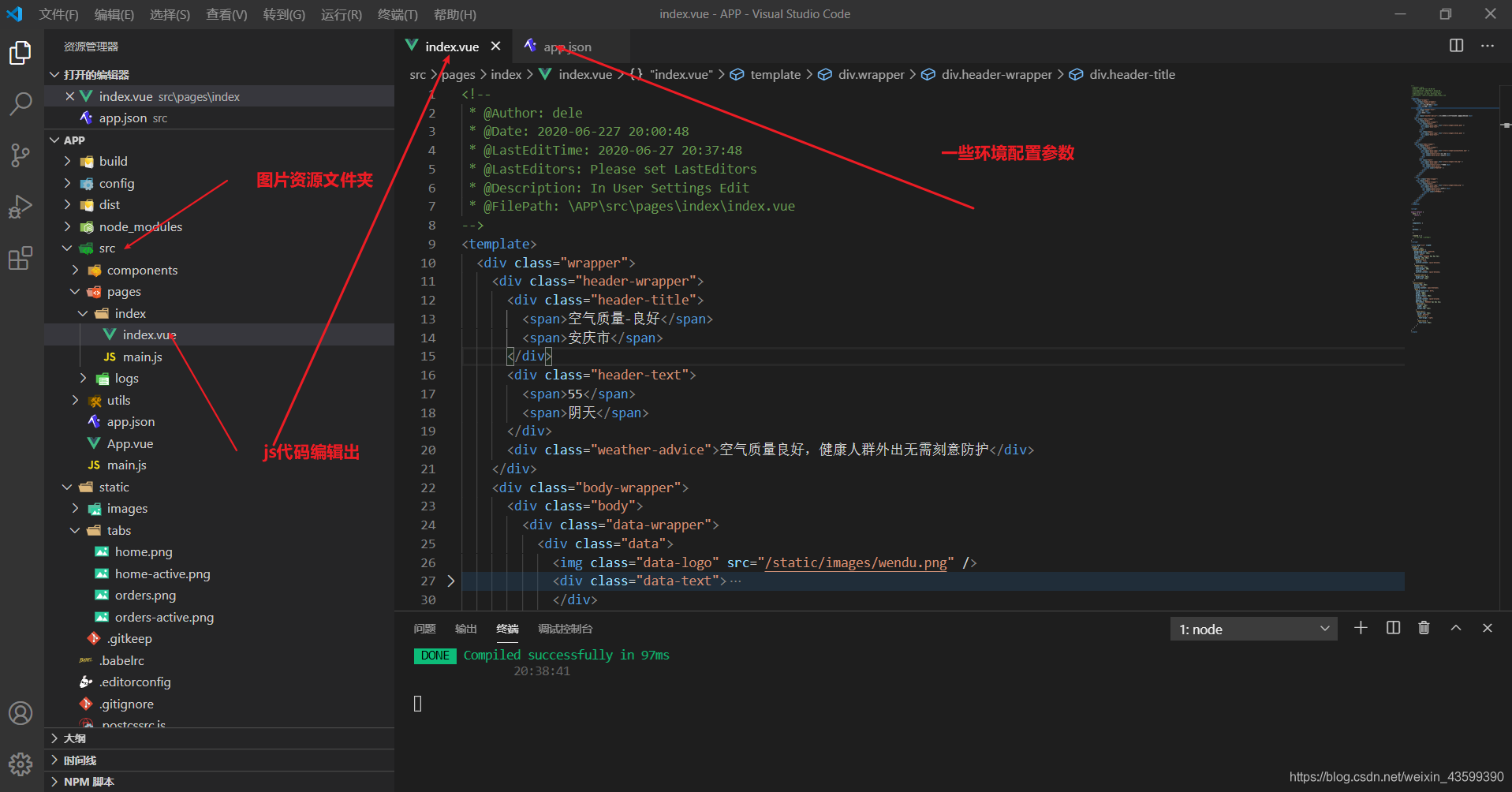Click the template breadcrumb segment
The width and height of the screenshot is (1512, 792).
(765, 74)
